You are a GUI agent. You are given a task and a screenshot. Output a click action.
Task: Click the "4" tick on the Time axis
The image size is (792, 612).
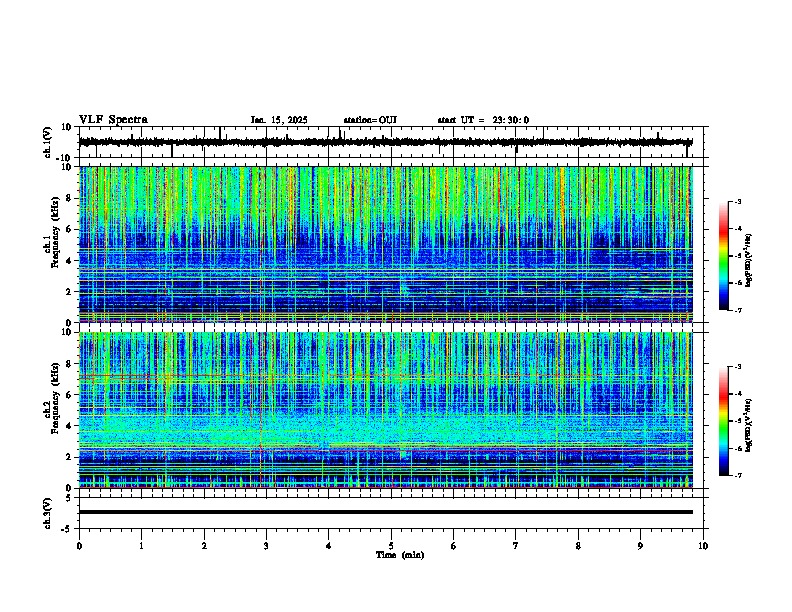(329, 546)
